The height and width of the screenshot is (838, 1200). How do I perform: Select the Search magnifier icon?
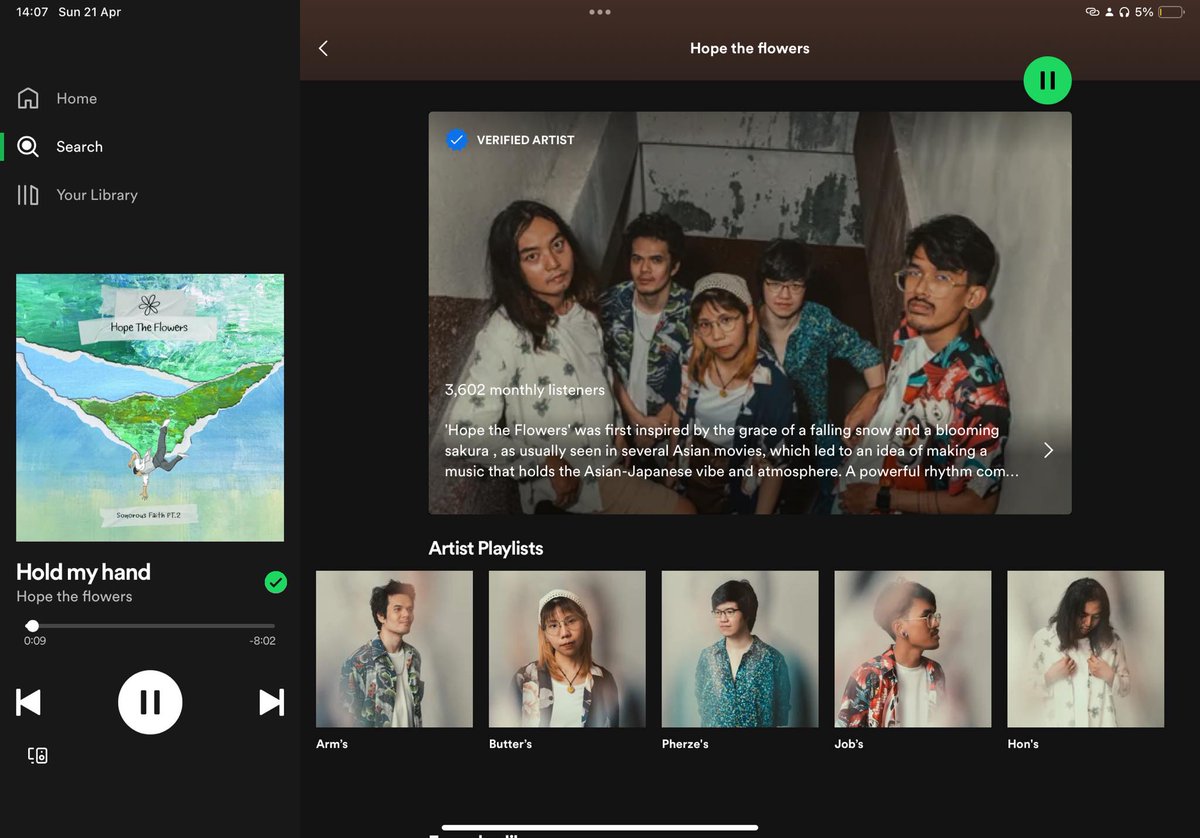point(28,147)
